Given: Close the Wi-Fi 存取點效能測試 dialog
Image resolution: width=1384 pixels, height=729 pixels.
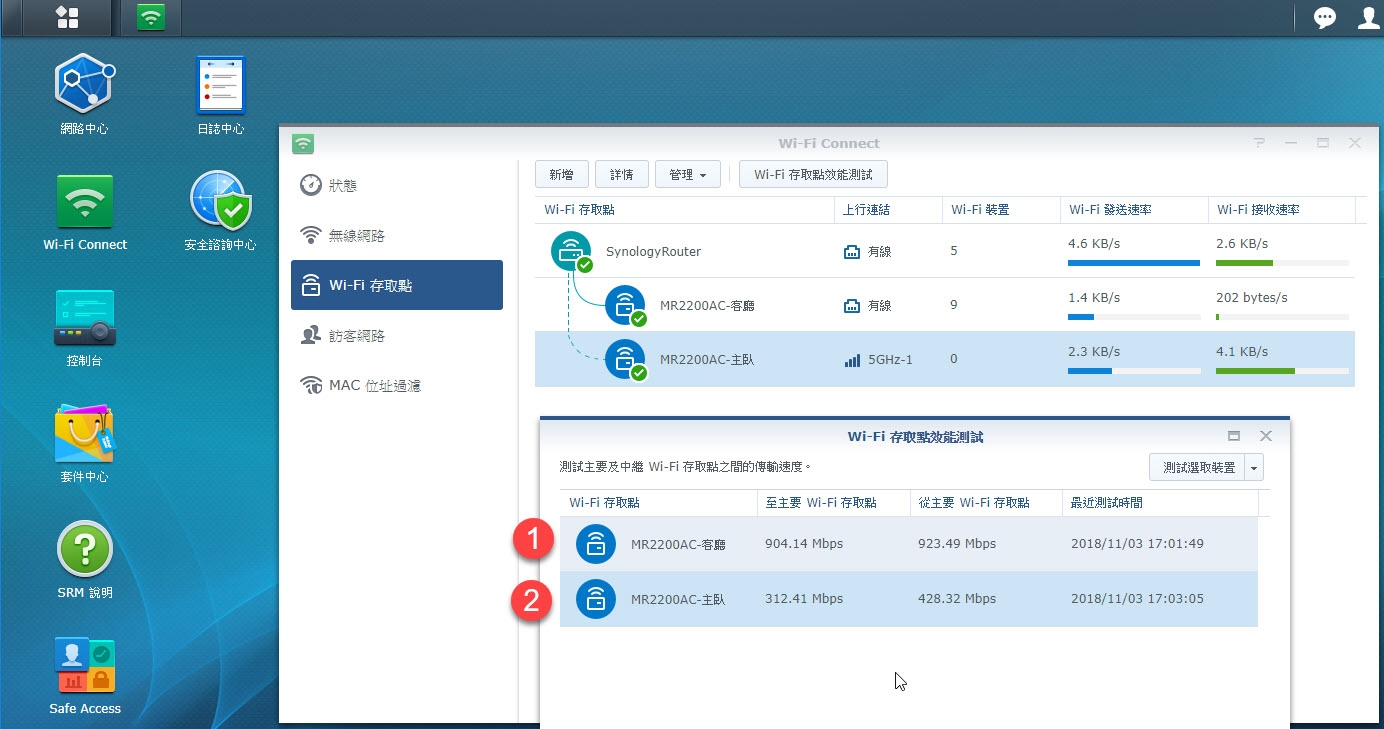Looking at the screenshot, I should coord(1266,436).
